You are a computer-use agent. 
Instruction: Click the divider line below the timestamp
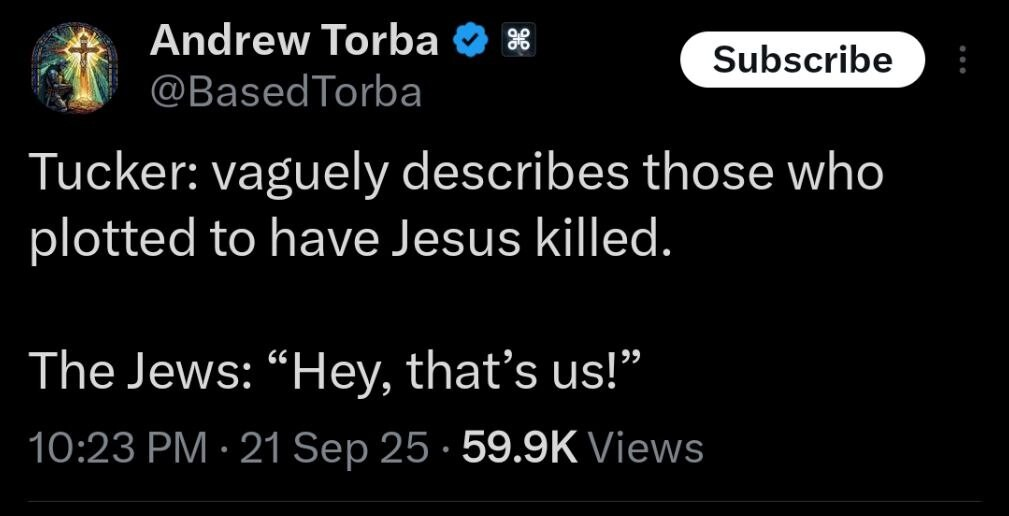tap(504, 501)
